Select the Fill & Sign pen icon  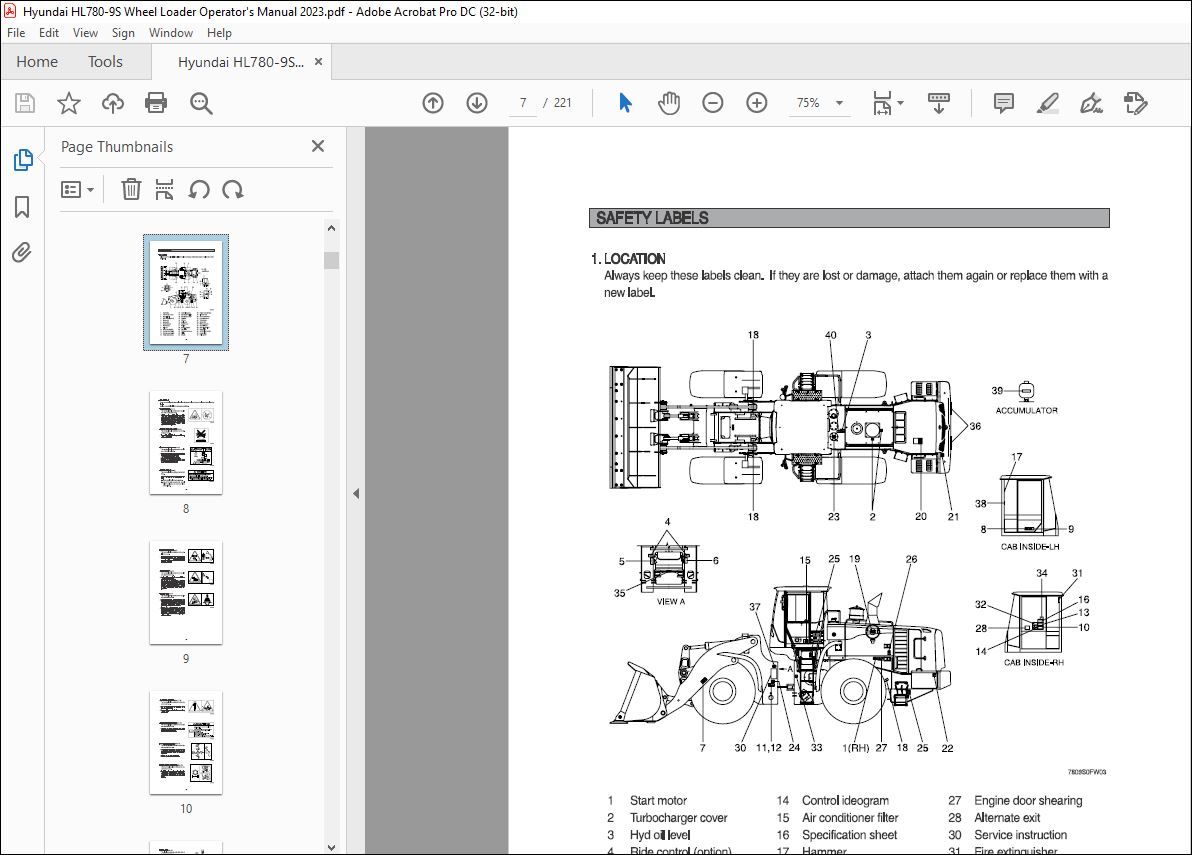point(1091,102)
